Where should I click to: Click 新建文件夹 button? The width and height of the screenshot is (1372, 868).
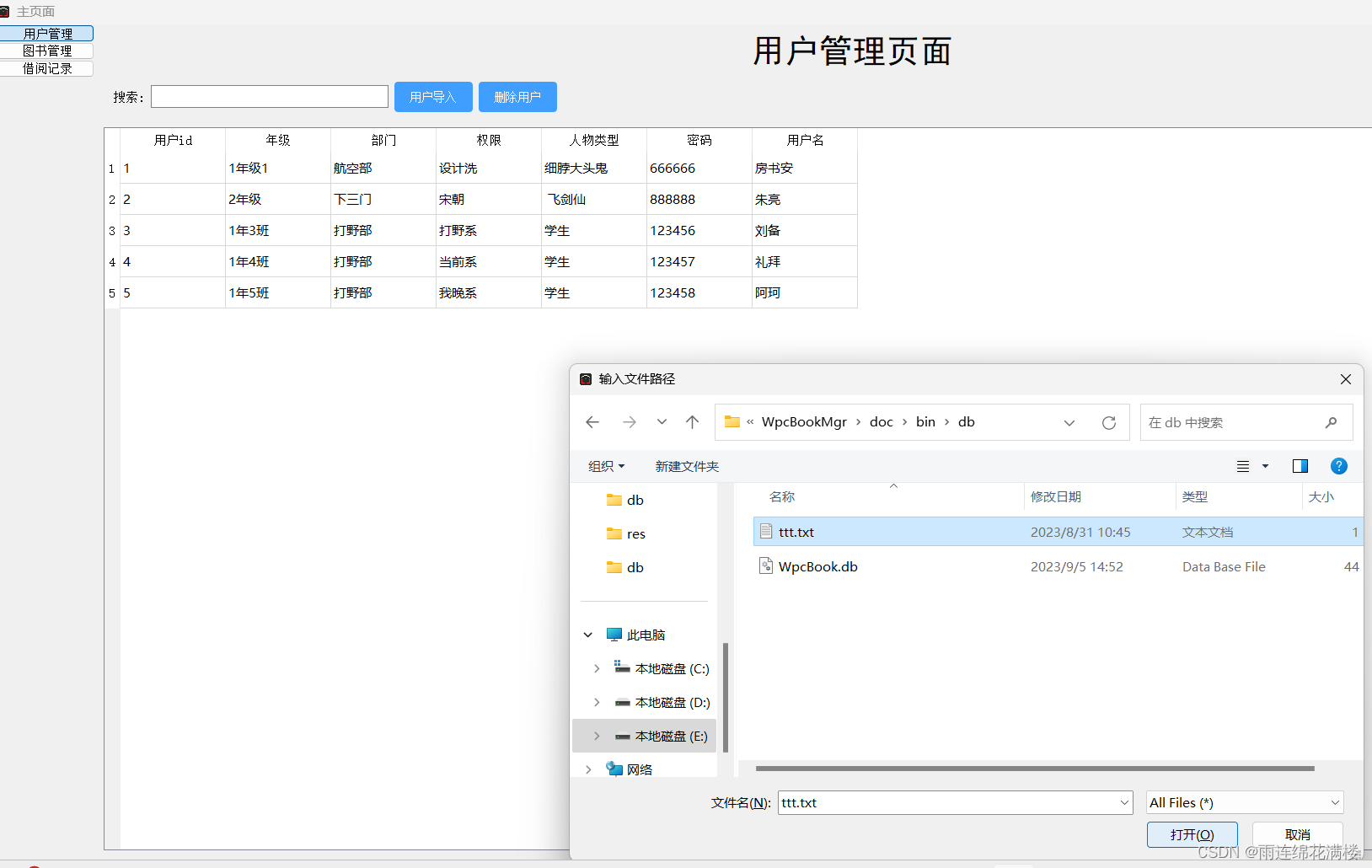687,466
